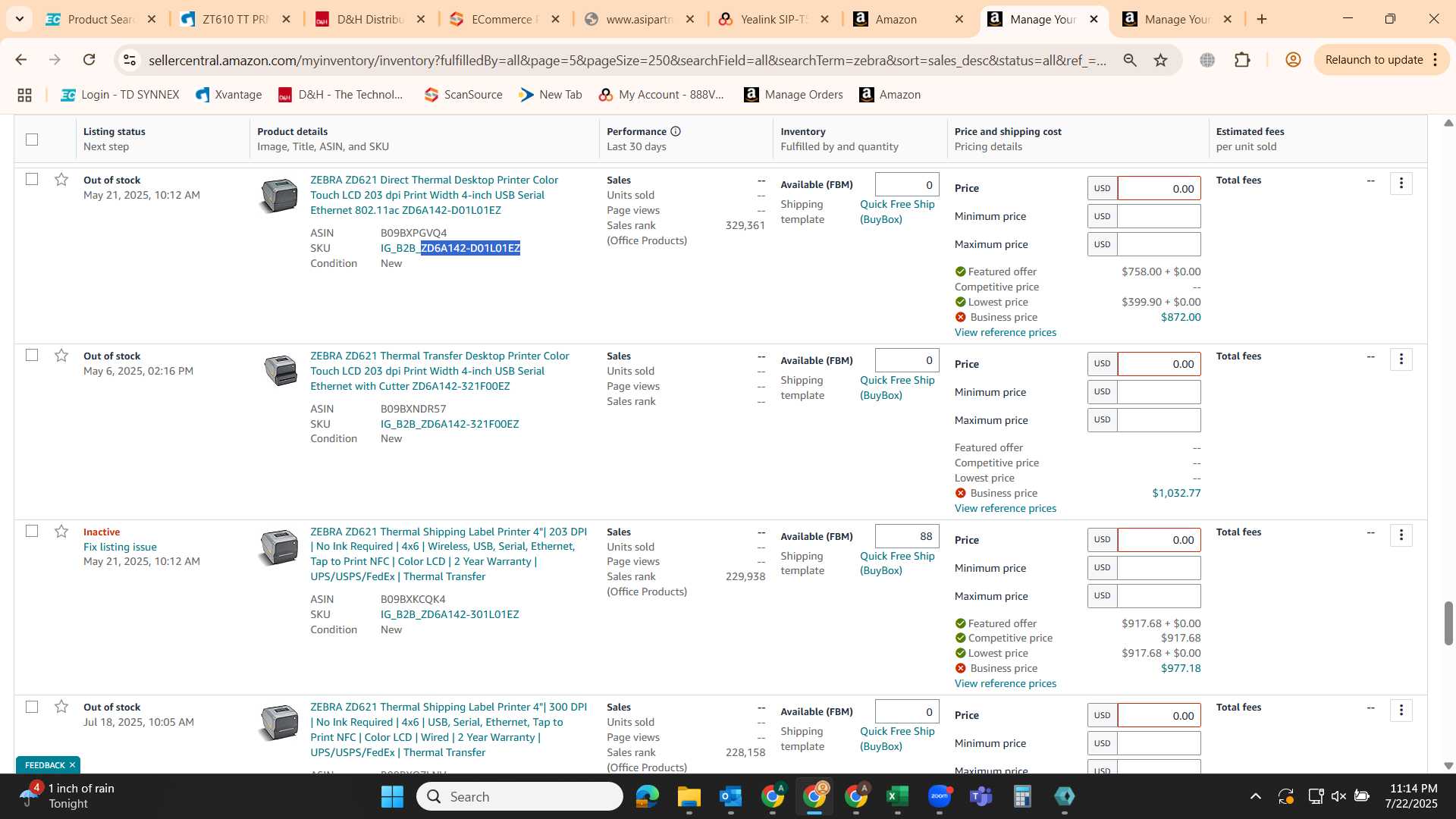This screenshot has width=1456, height=819.
Task: Click the taskbar Search box
Action: coord(519,796)
